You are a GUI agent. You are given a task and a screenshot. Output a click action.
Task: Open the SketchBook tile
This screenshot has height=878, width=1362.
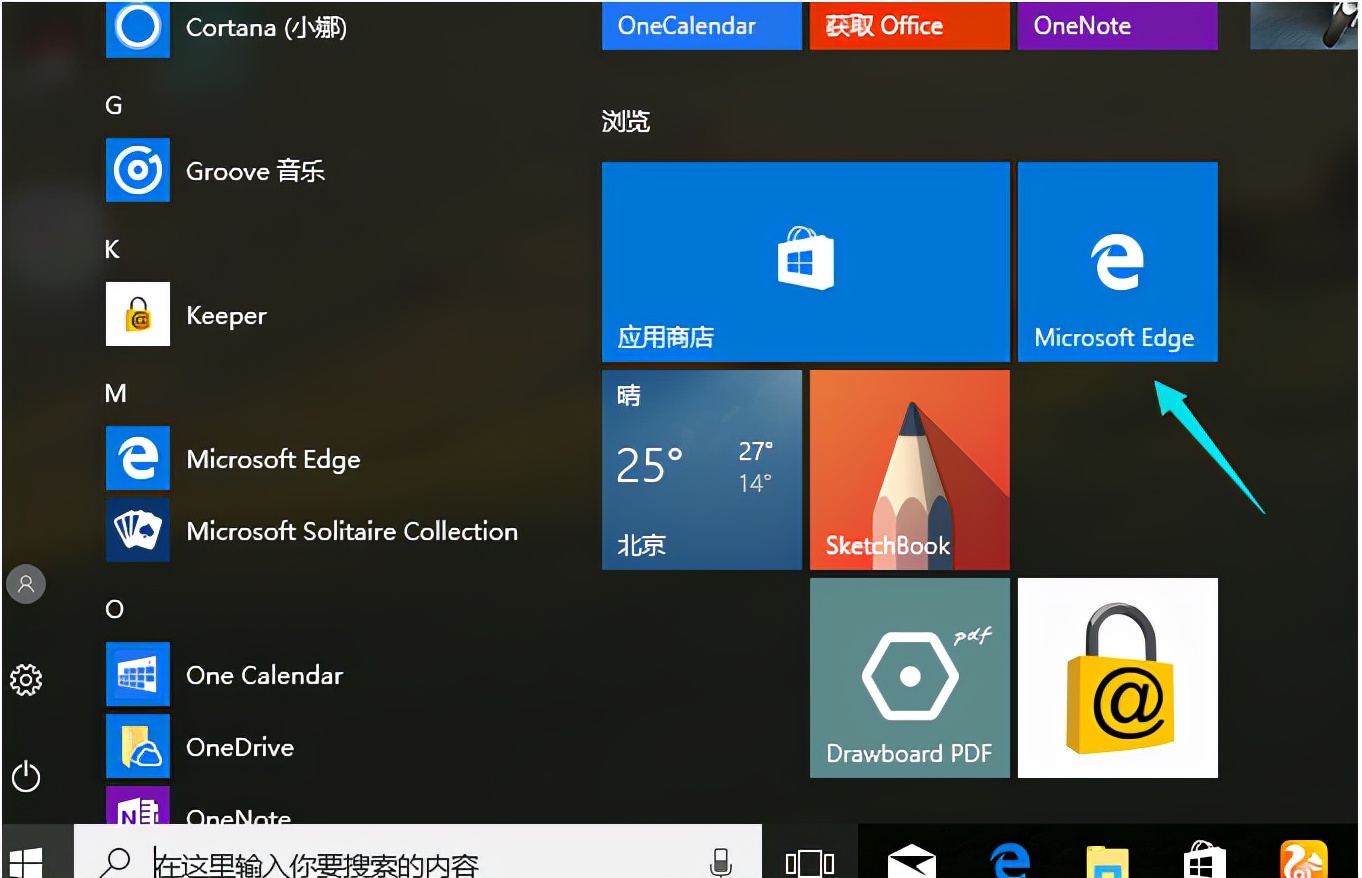tap(908, 470)
